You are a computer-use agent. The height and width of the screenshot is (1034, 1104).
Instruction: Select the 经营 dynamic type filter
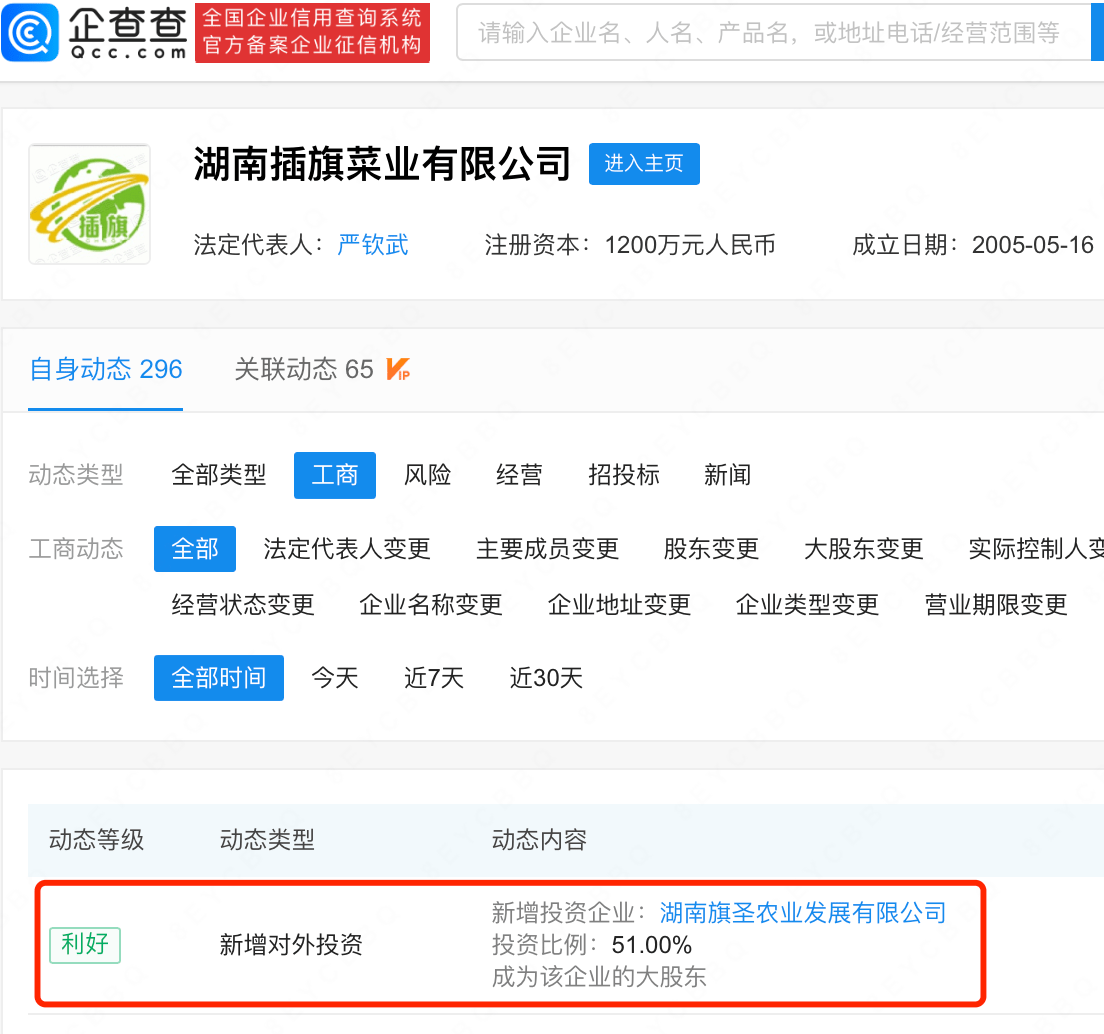coord(519,475)
